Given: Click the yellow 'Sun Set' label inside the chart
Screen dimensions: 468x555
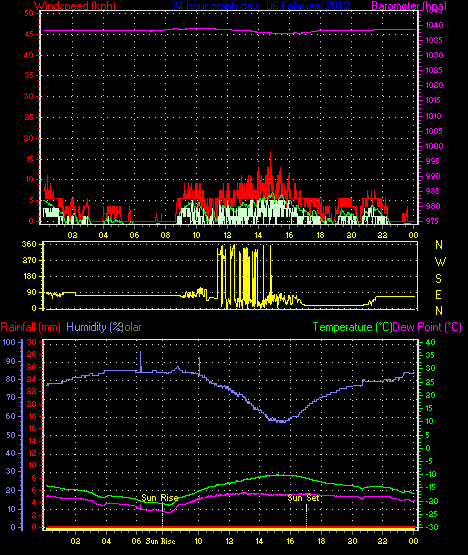Looking at the screenshot, I should pyautogui.click(x=303, y=498).
